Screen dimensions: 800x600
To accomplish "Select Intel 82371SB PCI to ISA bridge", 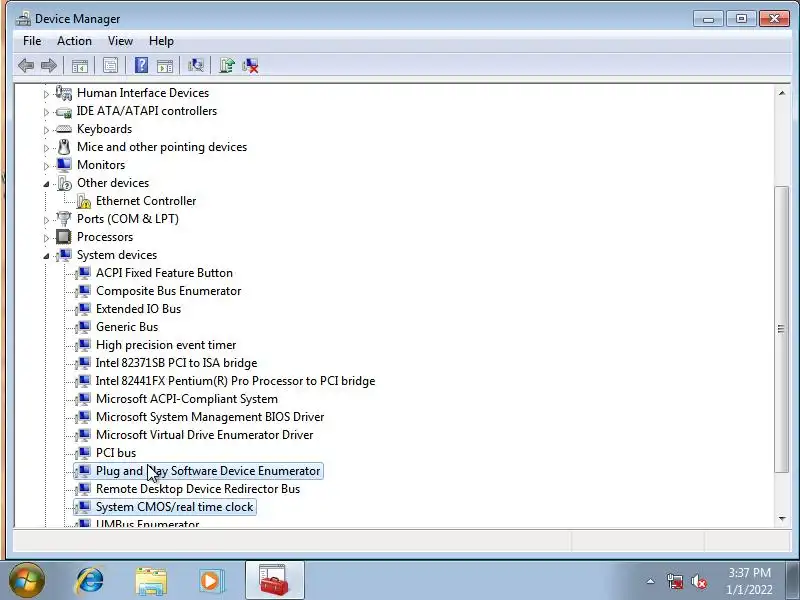I will [x=176, y=363].
